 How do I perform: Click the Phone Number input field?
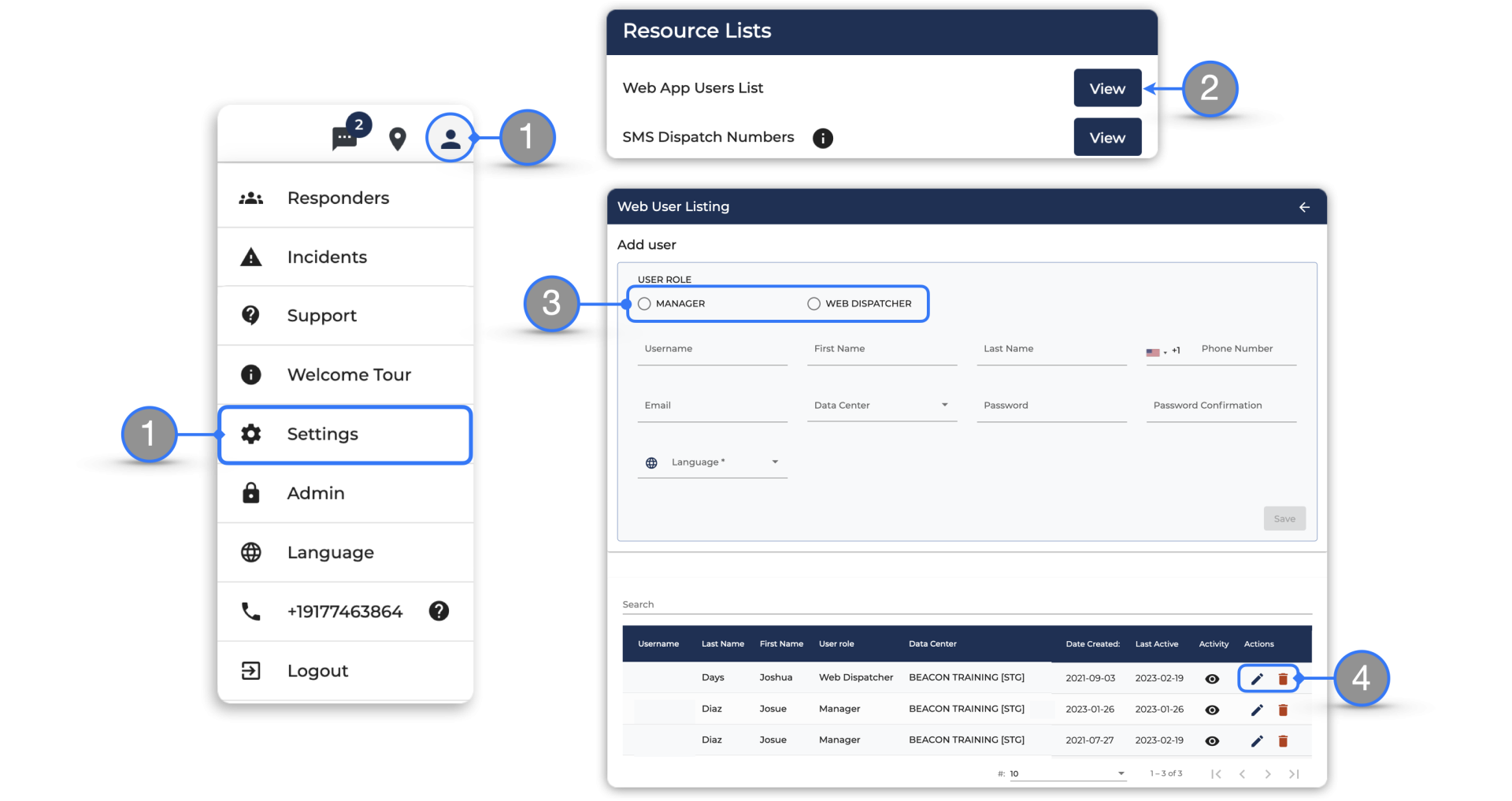[x=1247, y=350]
